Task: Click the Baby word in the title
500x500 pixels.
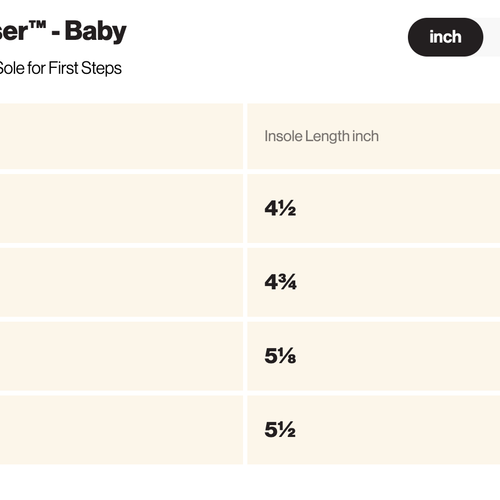Action: (x=96, y=32)
